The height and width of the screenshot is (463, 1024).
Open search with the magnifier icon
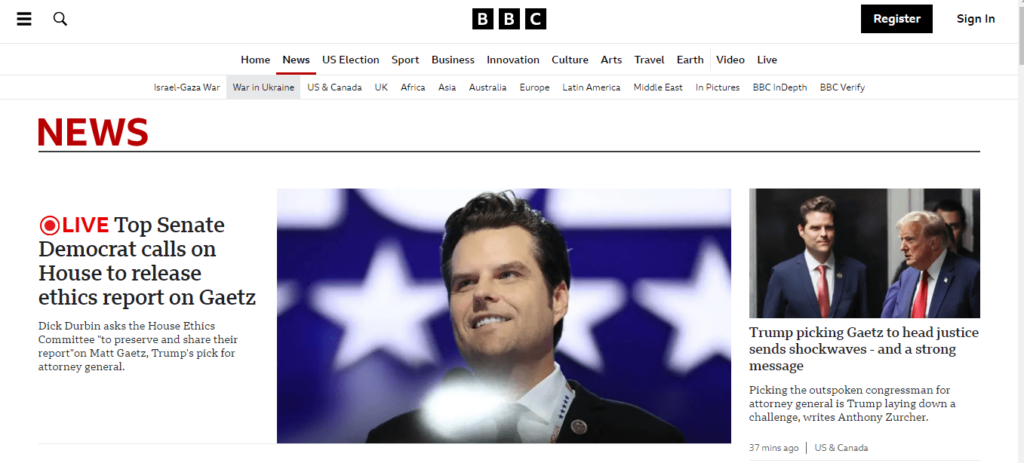(x=60, y=19)
